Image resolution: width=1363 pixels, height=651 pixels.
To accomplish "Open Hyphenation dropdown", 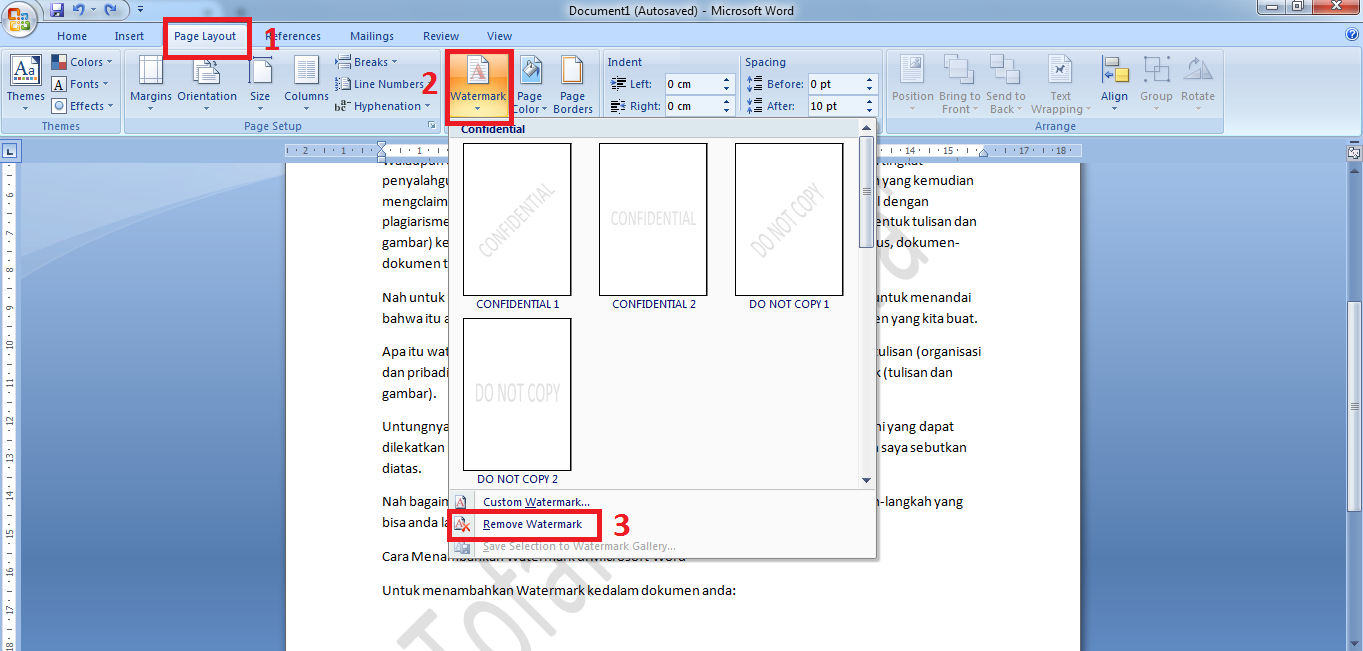I will pos(384,106).
